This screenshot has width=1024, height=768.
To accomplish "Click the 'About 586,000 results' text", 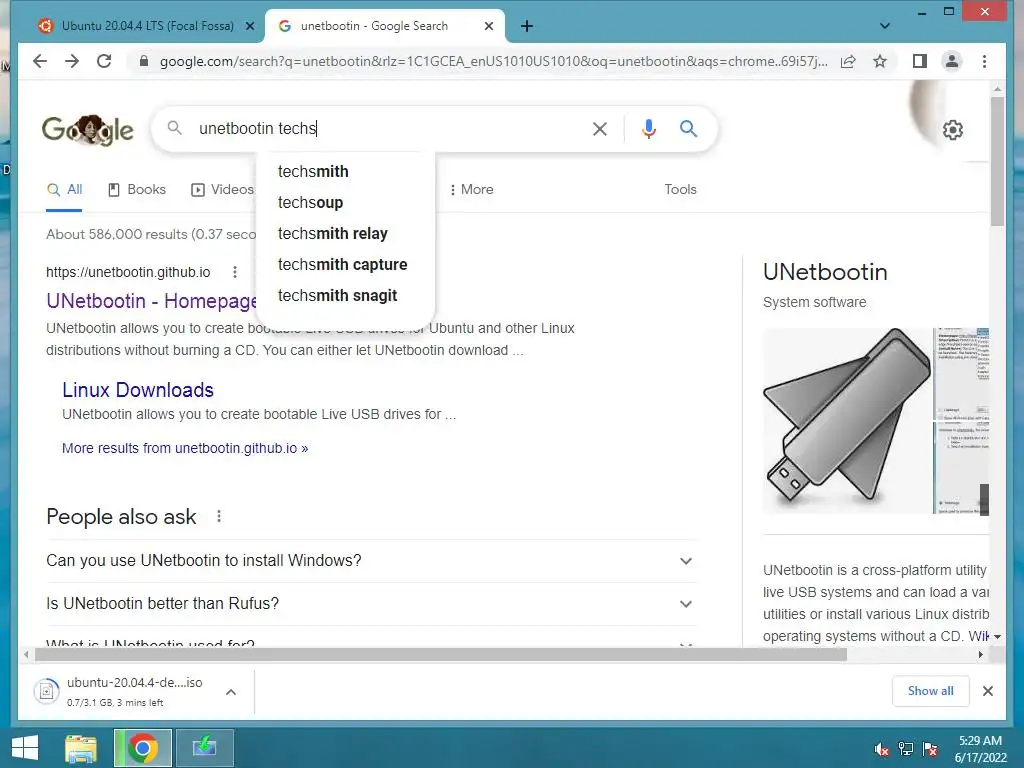I will coord(151,234).
